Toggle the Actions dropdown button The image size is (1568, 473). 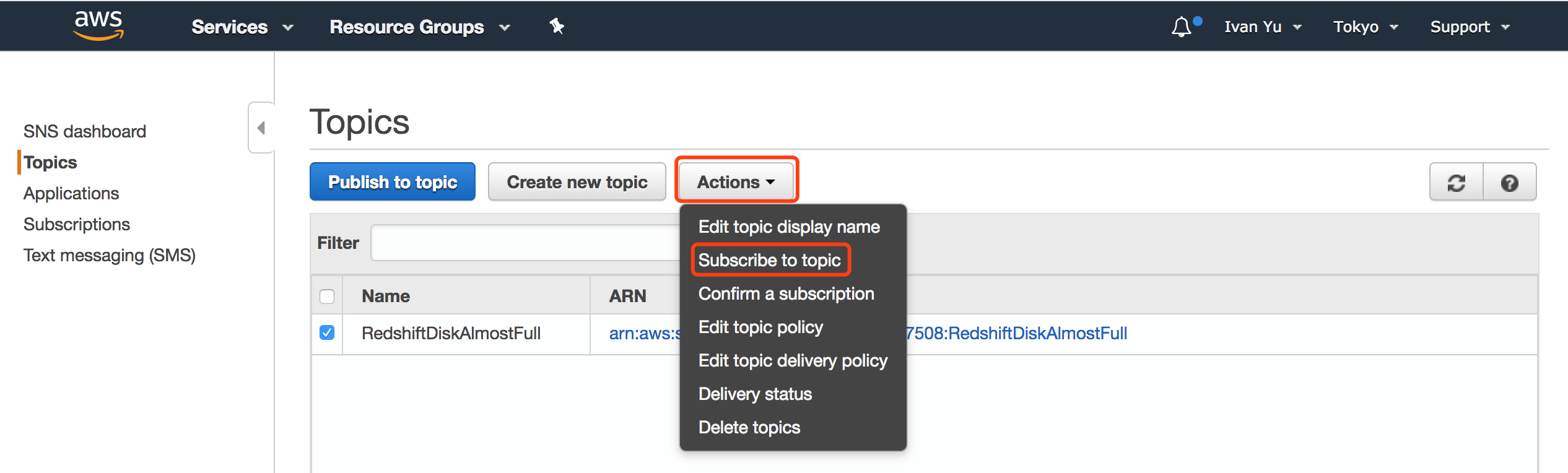click(736, 182)
